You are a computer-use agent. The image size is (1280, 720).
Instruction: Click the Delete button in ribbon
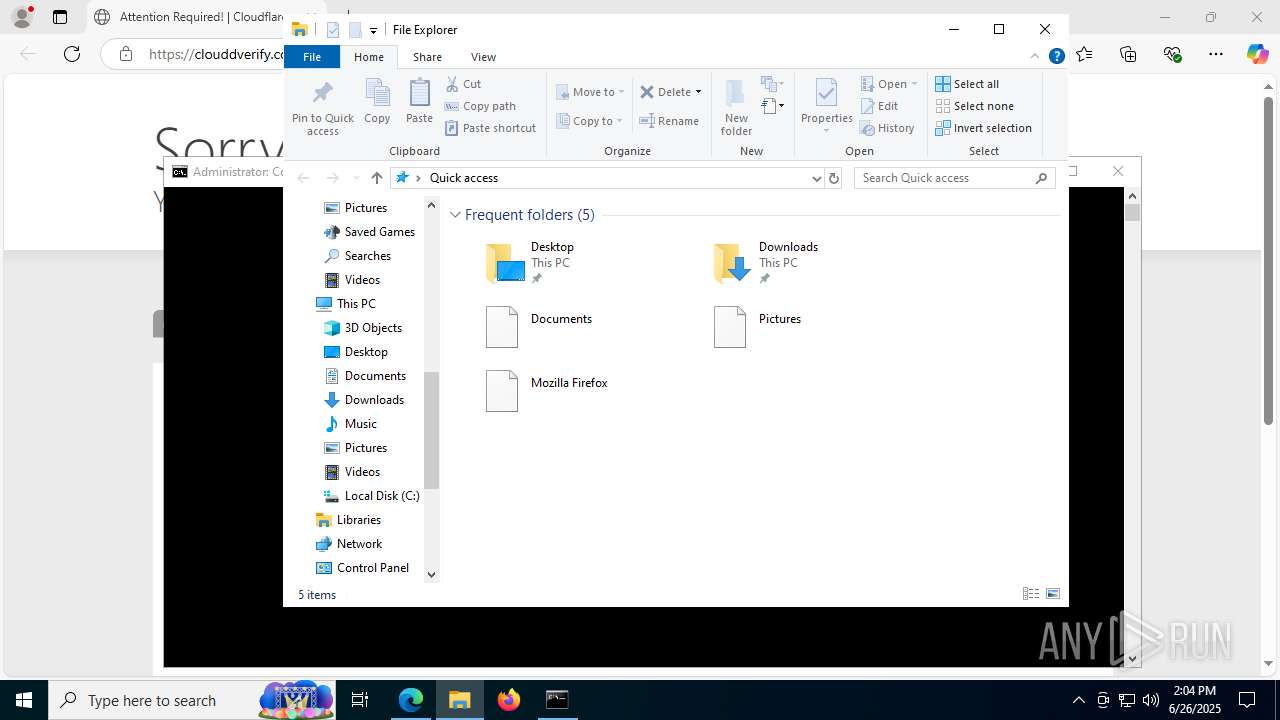[665, 92]
